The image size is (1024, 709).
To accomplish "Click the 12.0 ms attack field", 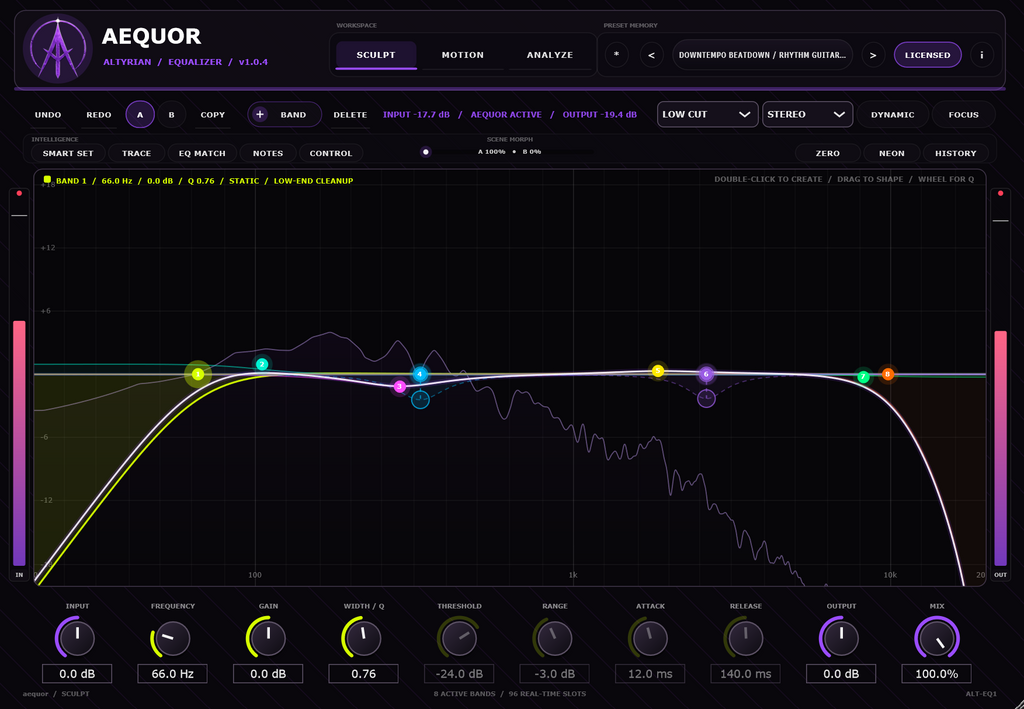I will pos(650,674).
